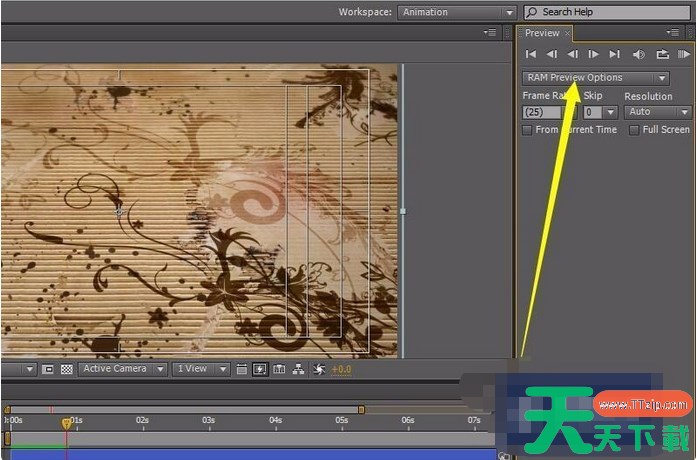Viewport: 697px width, 460px height.
Task: Open the comp flowchart icon
Action: tap(298, 369)
